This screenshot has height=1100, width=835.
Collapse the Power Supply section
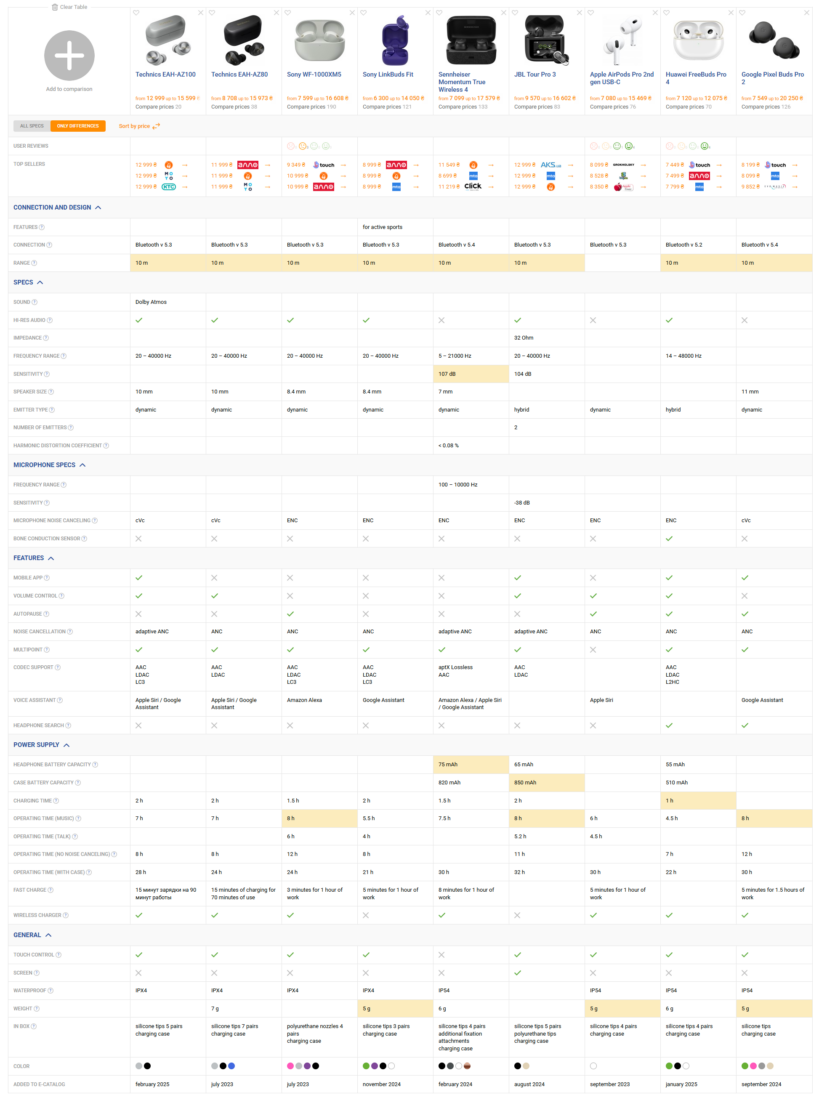(x=67, y=745)
